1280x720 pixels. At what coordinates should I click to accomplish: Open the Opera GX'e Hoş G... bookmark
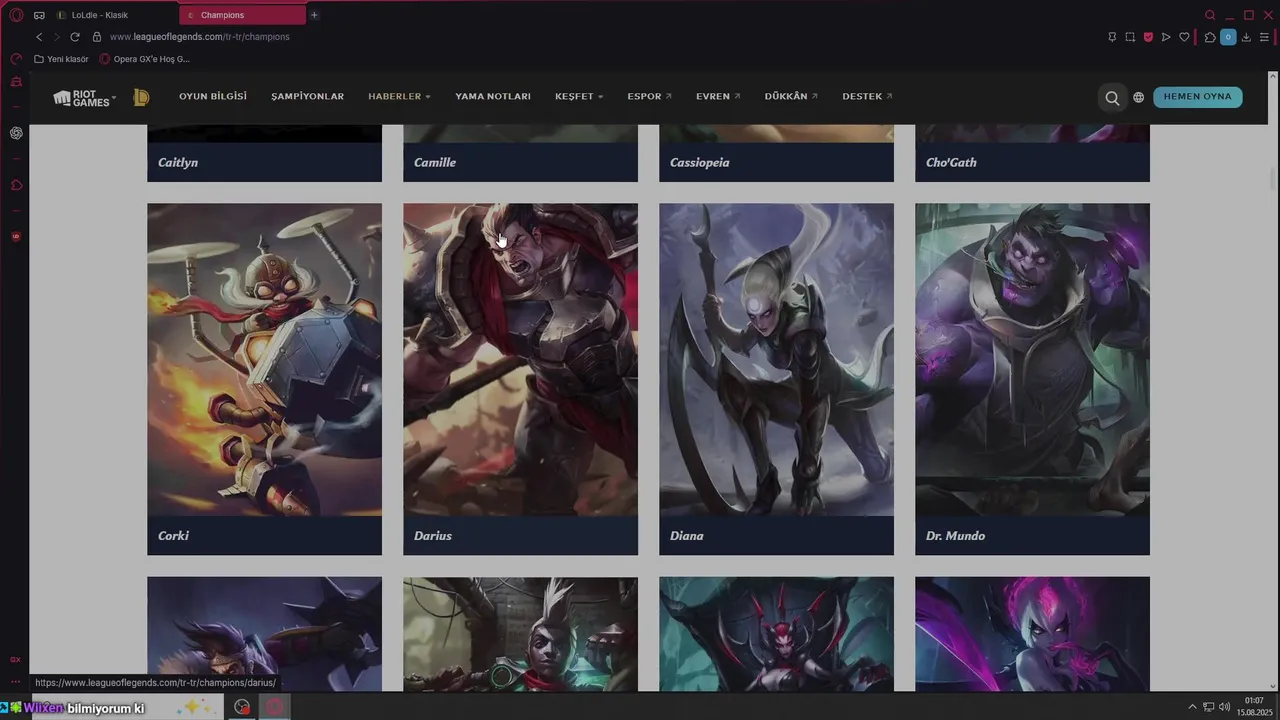coord(145,59)
